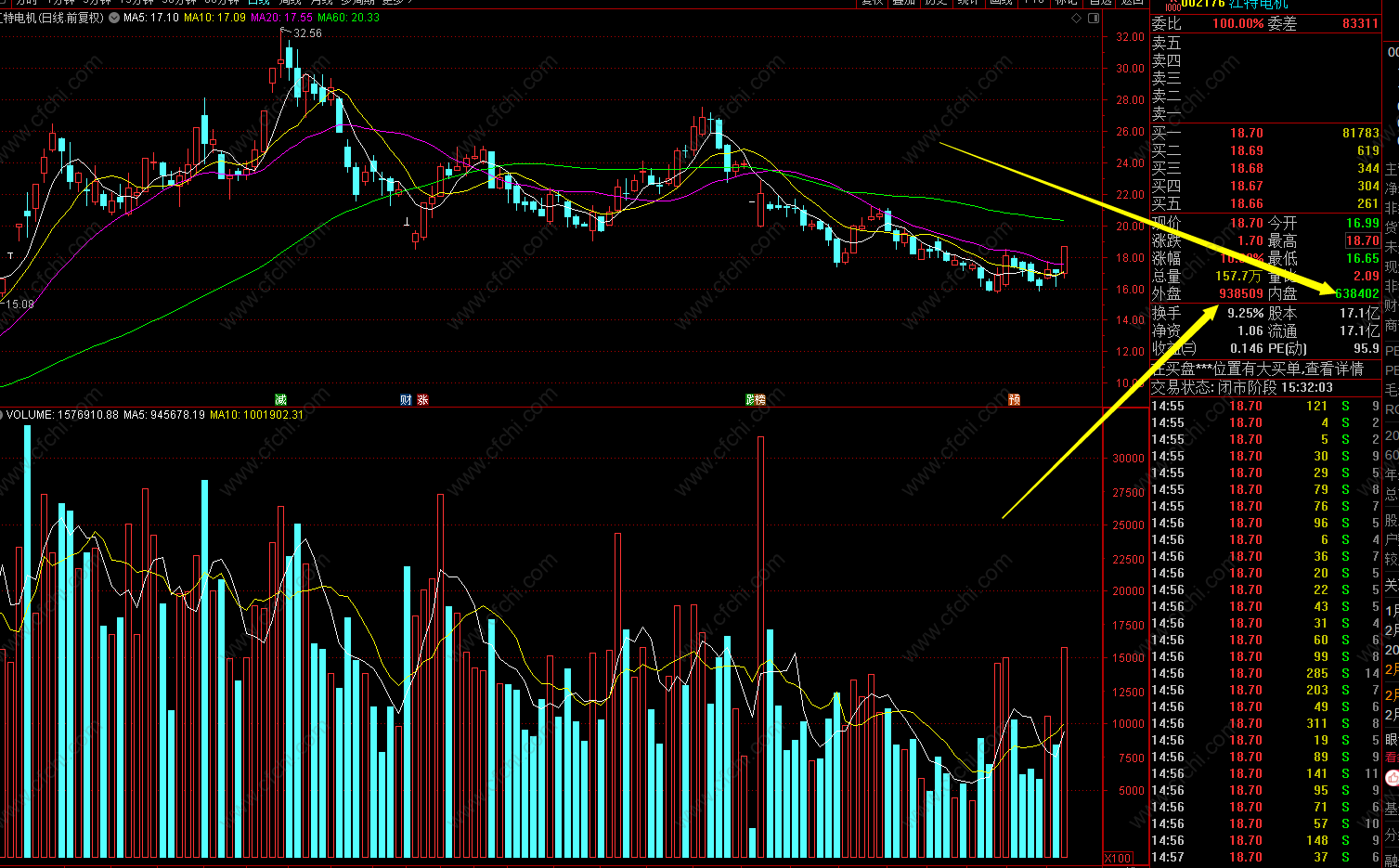This screenshot has height=868, width=1399.
Task: Select the 14:56 tick row with volume 311
Action: tap(1265, 723)
